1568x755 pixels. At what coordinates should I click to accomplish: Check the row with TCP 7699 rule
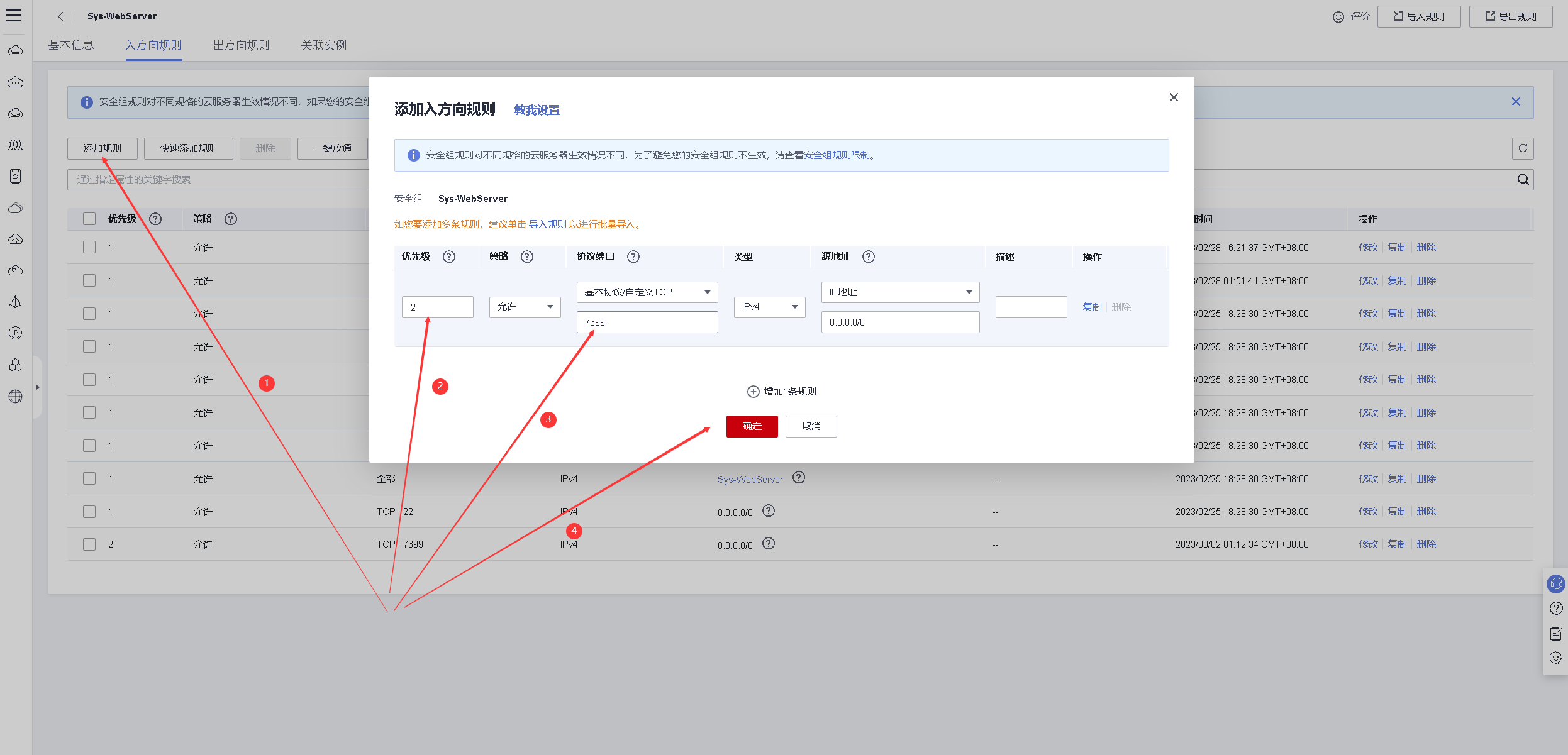(x=89, y=544)
